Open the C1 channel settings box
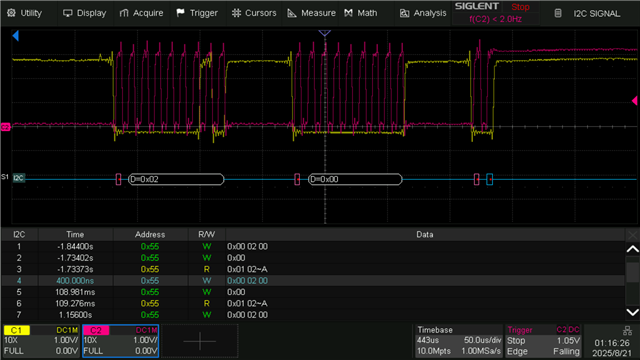Image resolution: width=640 pixels, height=360 pixels. pyautogui.click(x=41, y=341)
